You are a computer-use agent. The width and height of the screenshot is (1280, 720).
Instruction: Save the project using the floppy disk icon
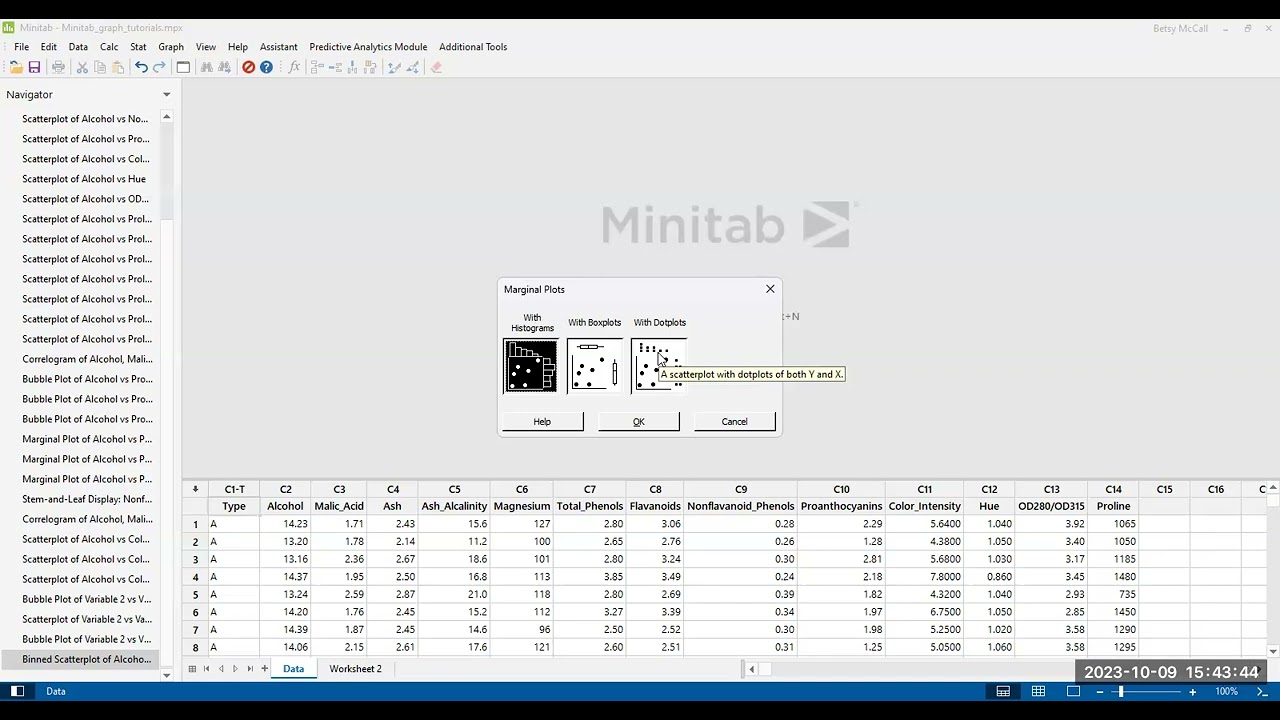pos(34,67)
